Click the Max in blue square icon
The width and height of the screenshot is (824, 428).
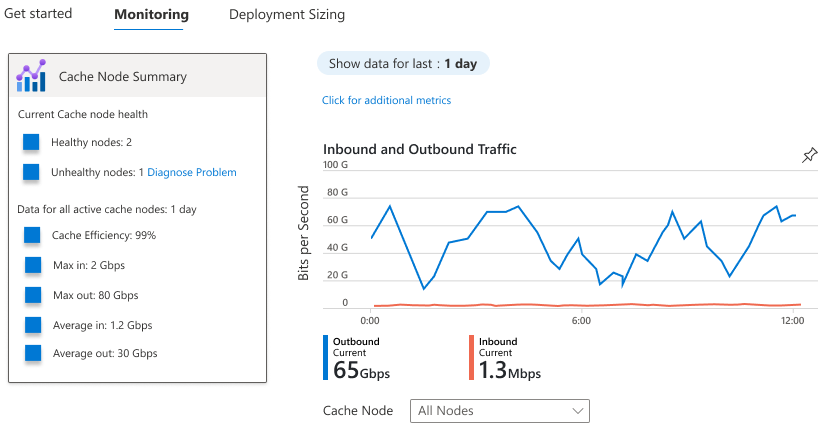32,266
